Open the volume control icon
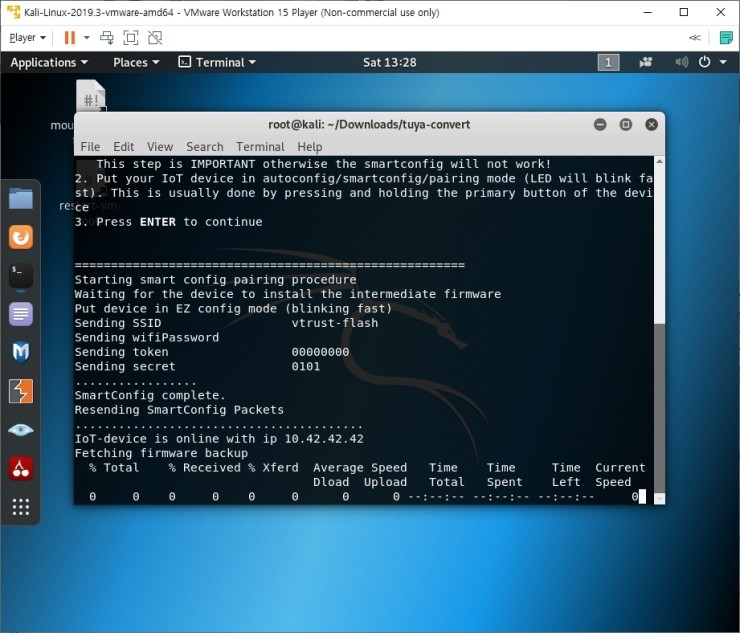Viewport: 740px width, 633px height. [681, 62]
